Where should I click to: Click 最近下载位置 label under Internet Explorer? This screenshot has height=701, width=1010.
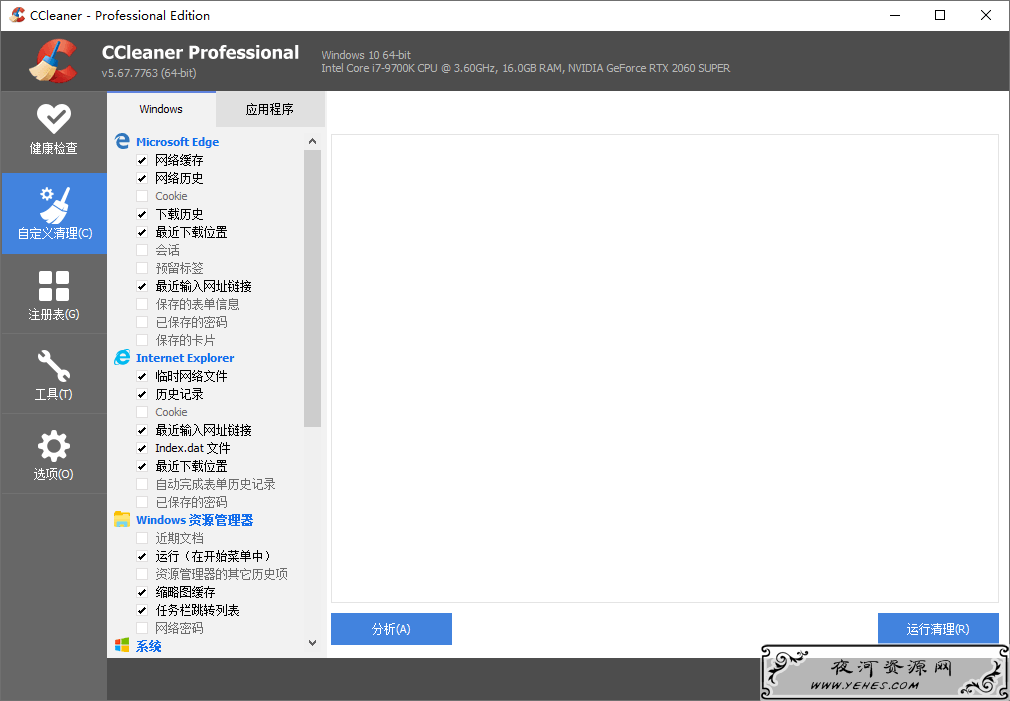tap(191, 466)
